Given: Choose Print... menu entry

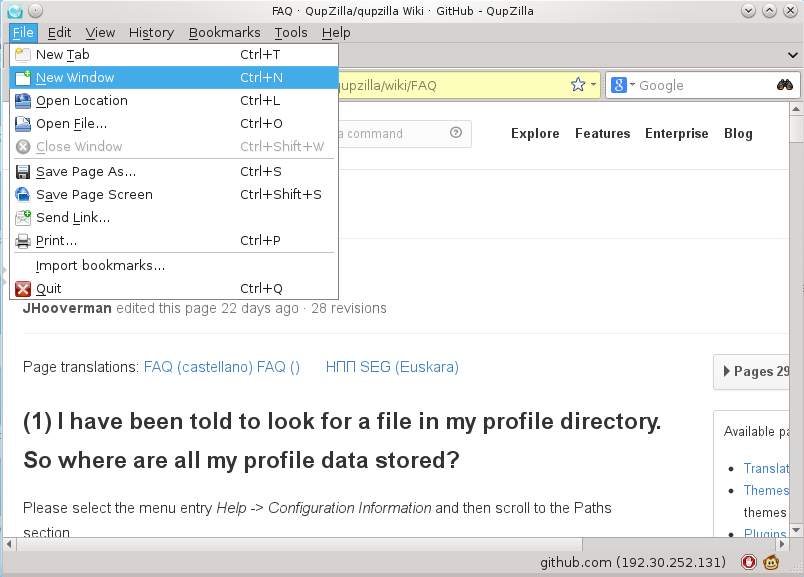Looking at the screenshot, I should coord(174,241).
